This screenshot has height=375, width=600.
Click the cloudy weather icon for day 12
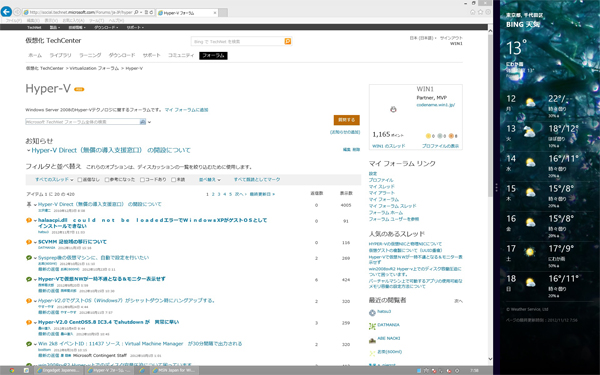[530, 102]
